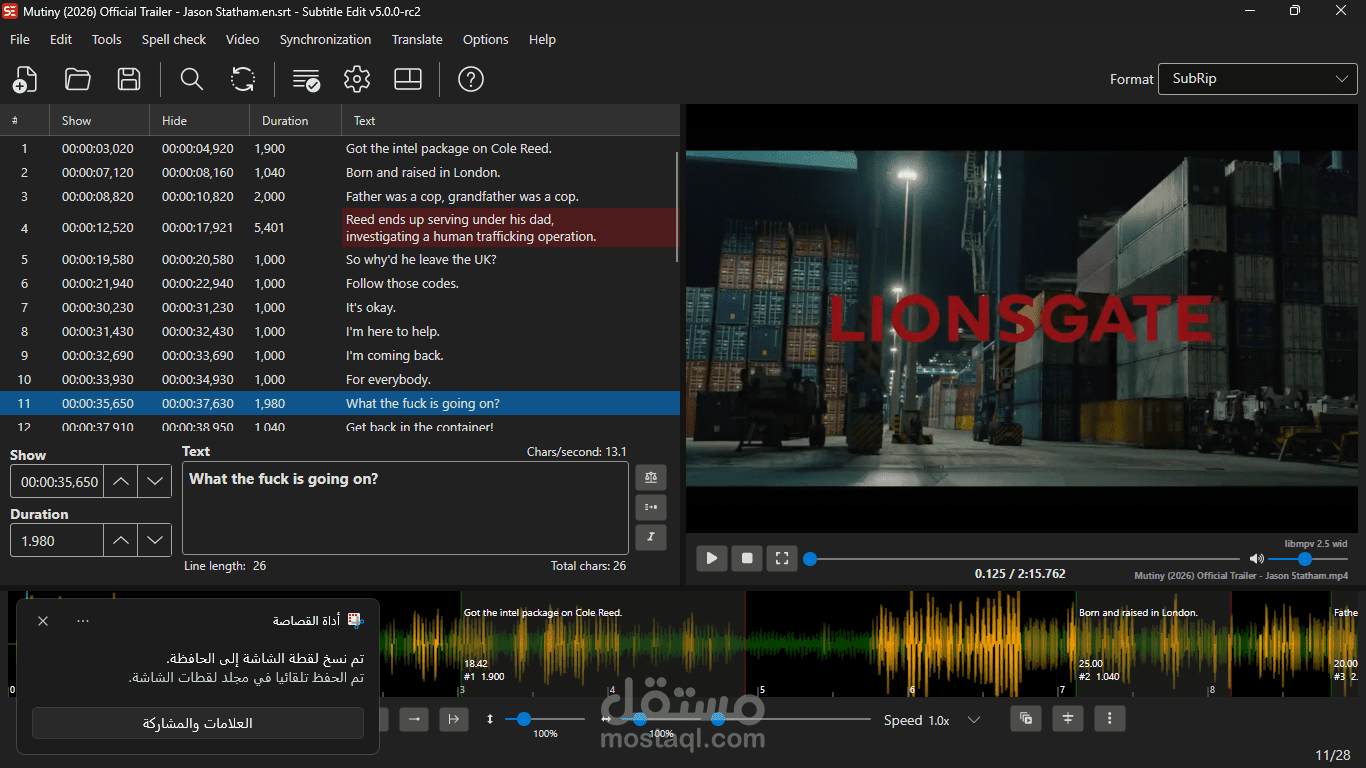This screenshot has height=768, width=1366.
Task: Click the show time cell "00:00:07,120"
Action: pyautogui.click(x=97, y=173)
